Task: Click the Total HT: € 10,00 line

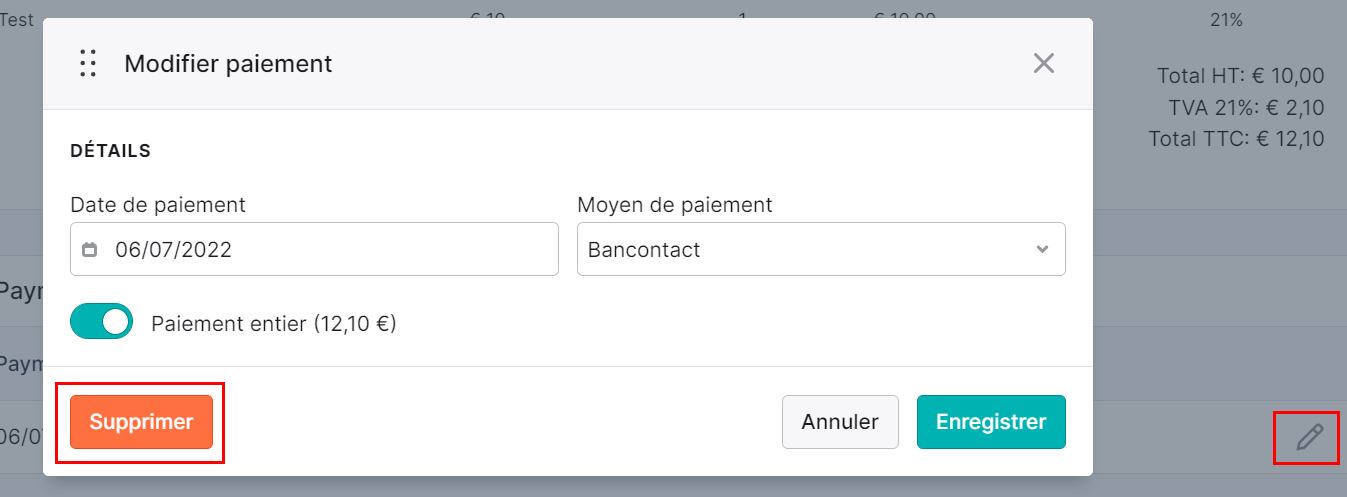Action: 1240,76
